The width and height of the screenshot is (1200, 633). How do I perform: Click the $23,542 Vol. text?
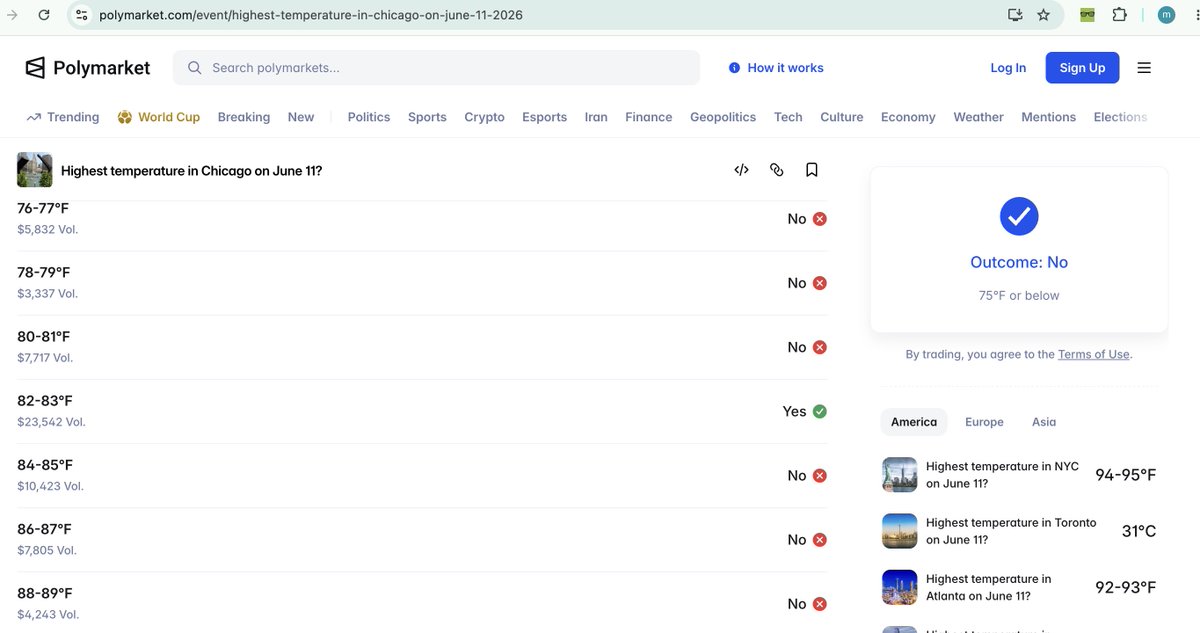click(51, 422)
